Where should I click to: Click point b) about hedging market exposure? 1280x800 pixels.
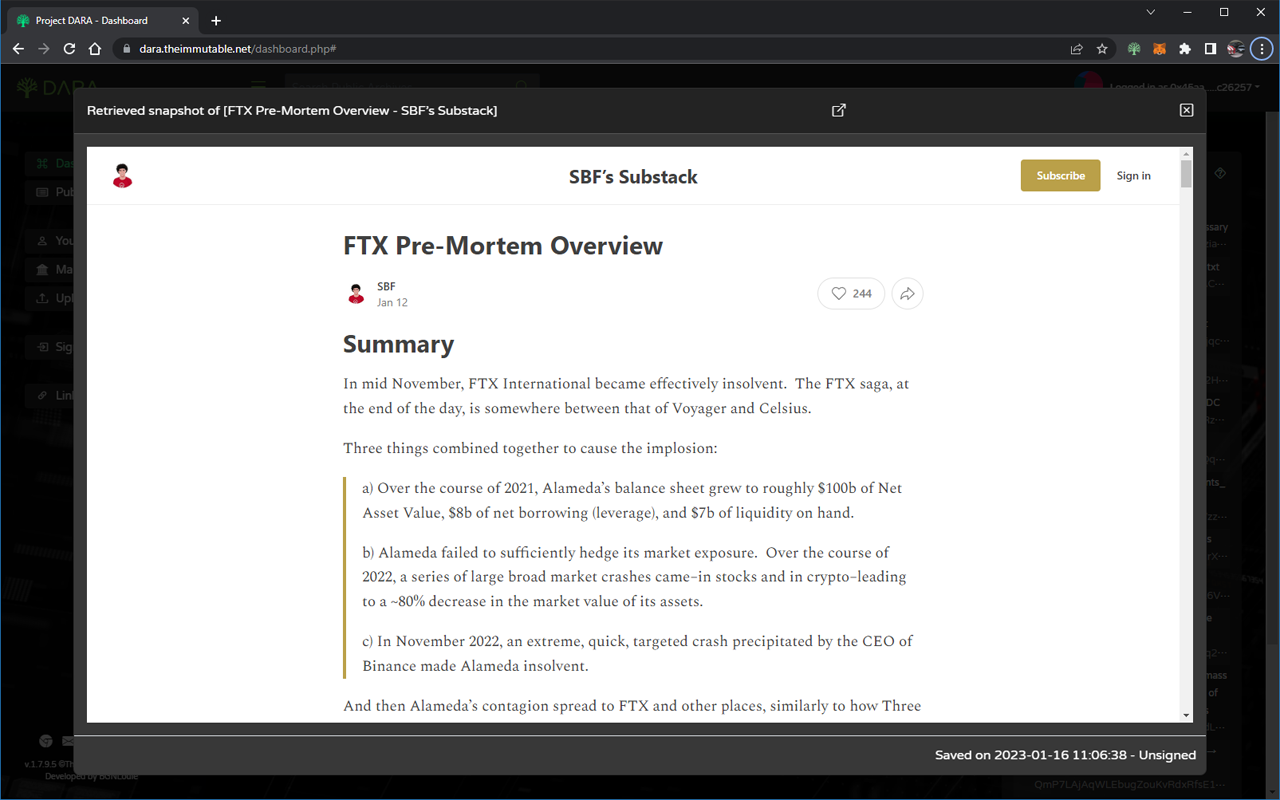[x=634, y=577]
